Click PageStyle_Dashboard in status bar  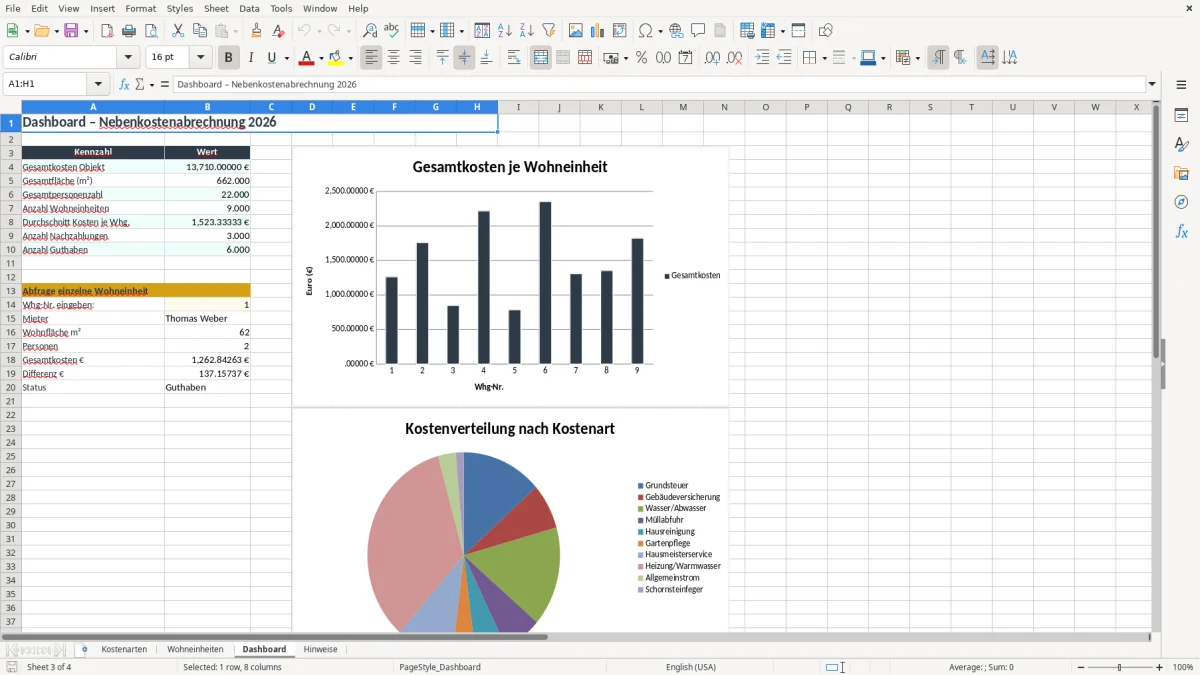[x=440, y=667]
